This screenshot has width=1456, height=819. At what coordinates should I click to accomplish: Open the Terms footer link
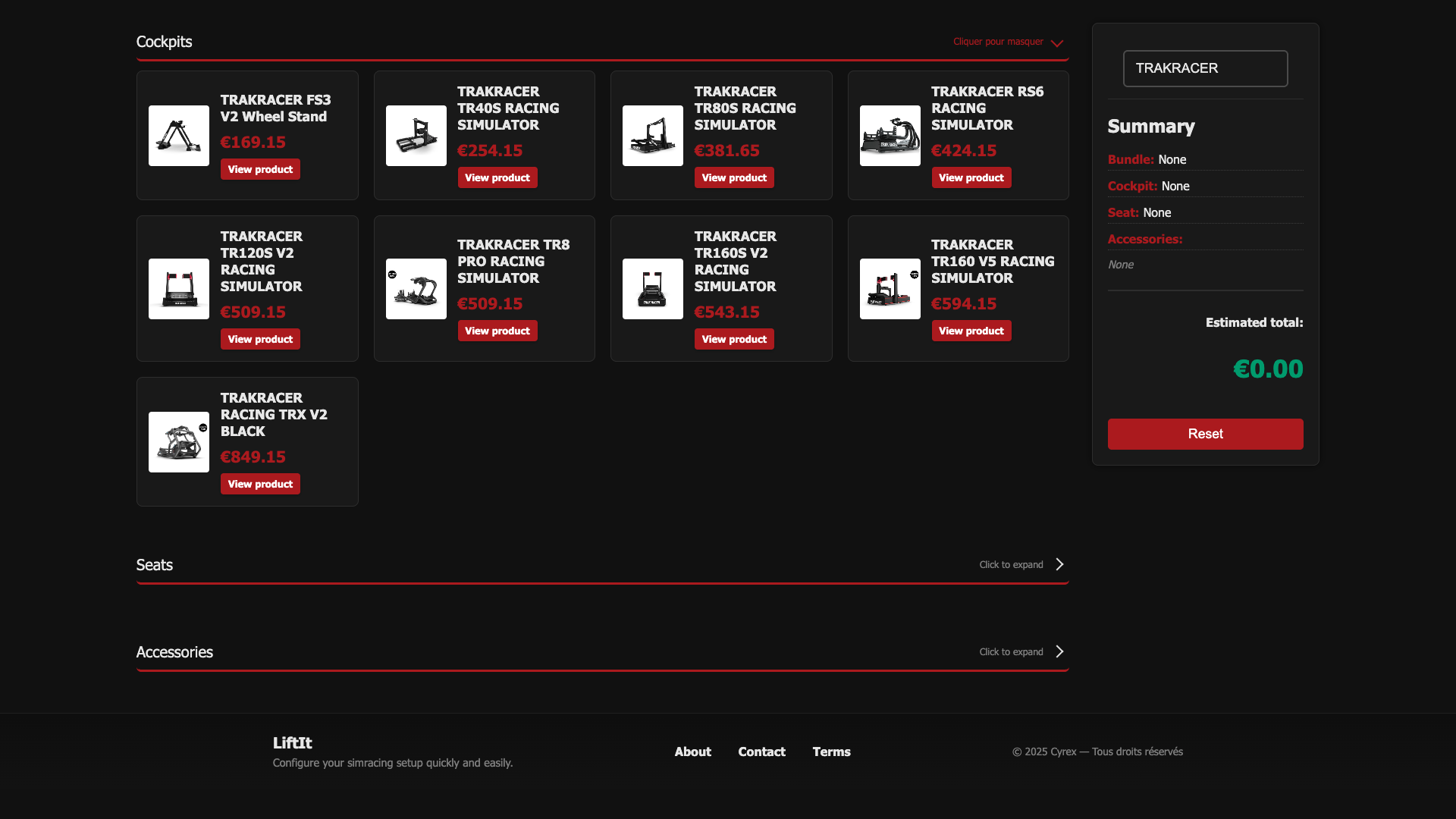832,752
